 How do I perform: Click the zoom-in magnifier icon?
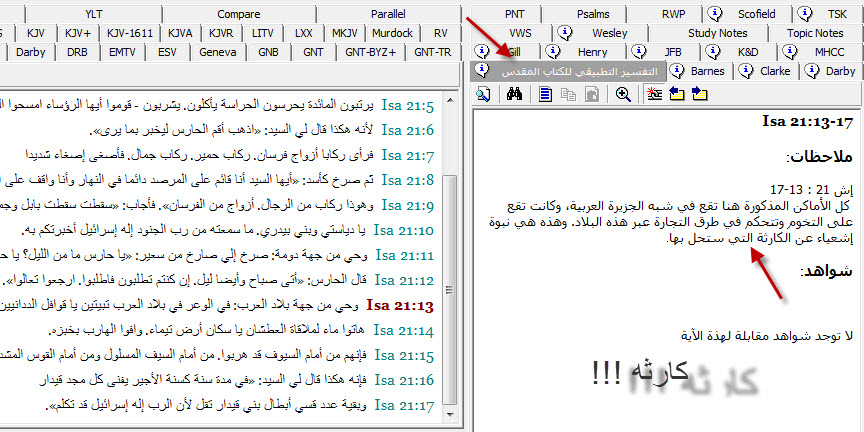click(x=623, y=94)
